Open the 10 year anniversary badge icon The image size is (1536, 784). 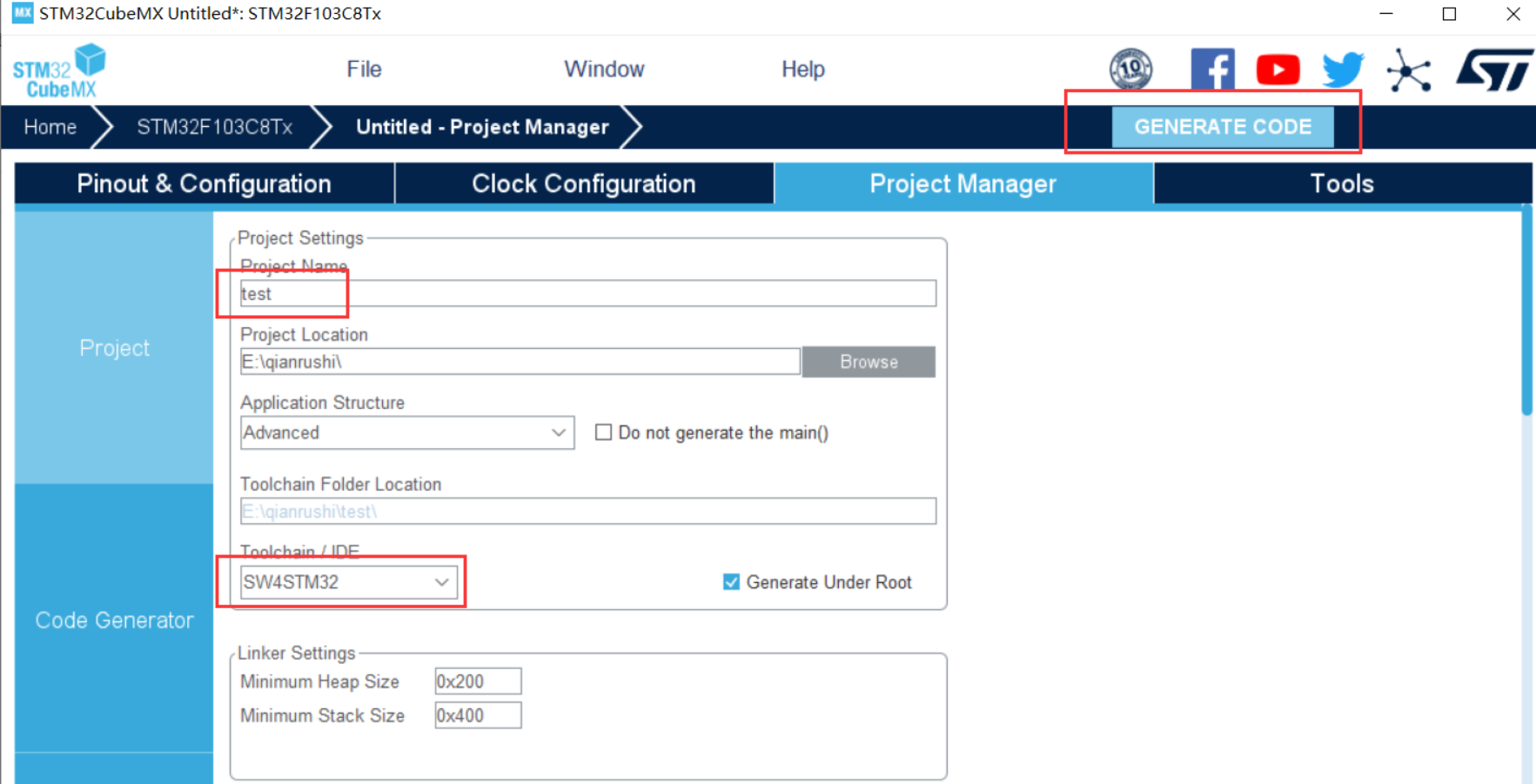1130,70
